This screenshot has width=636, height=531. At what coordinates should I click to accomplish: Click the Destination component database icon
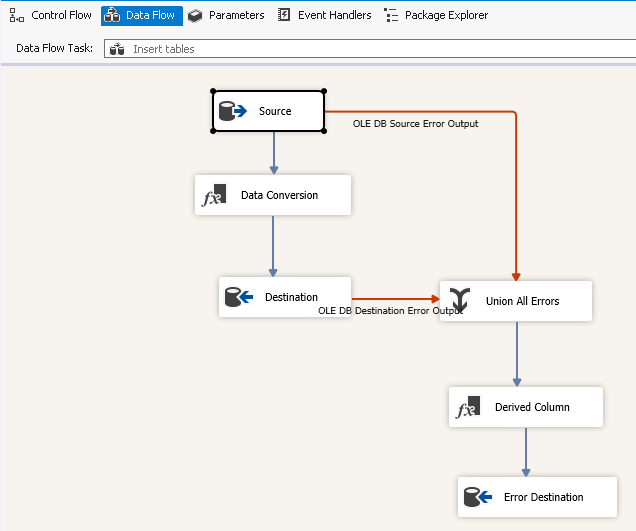238,297
